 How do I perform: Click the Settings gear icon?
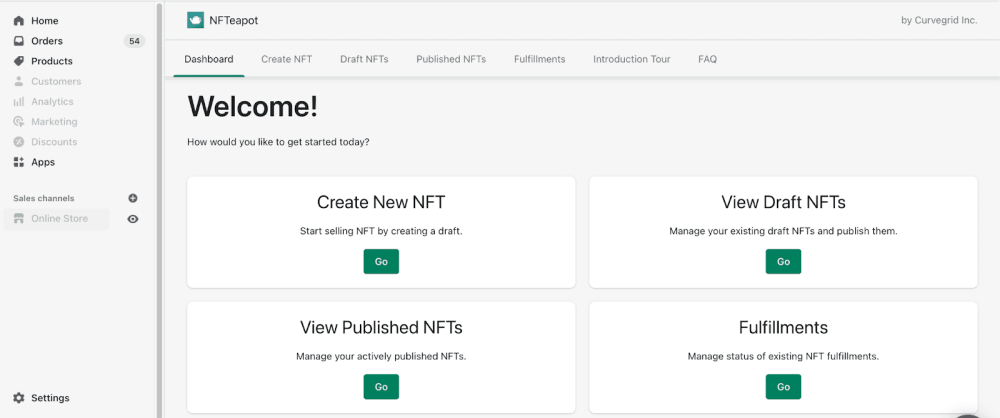tap(19, 398)
